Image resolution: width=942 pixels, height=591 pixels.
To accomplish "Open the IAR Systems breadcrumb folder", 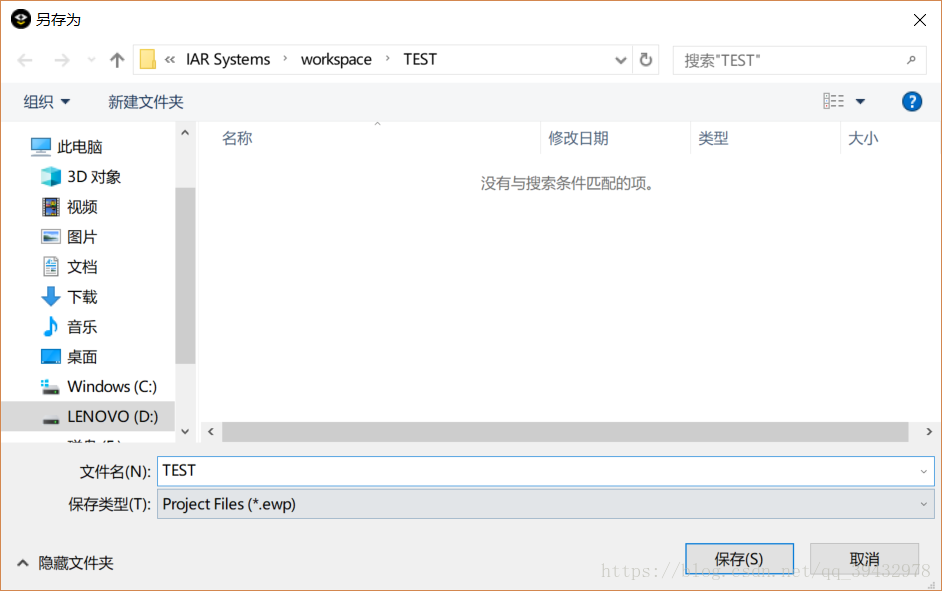I will click(x=227, y=59).
